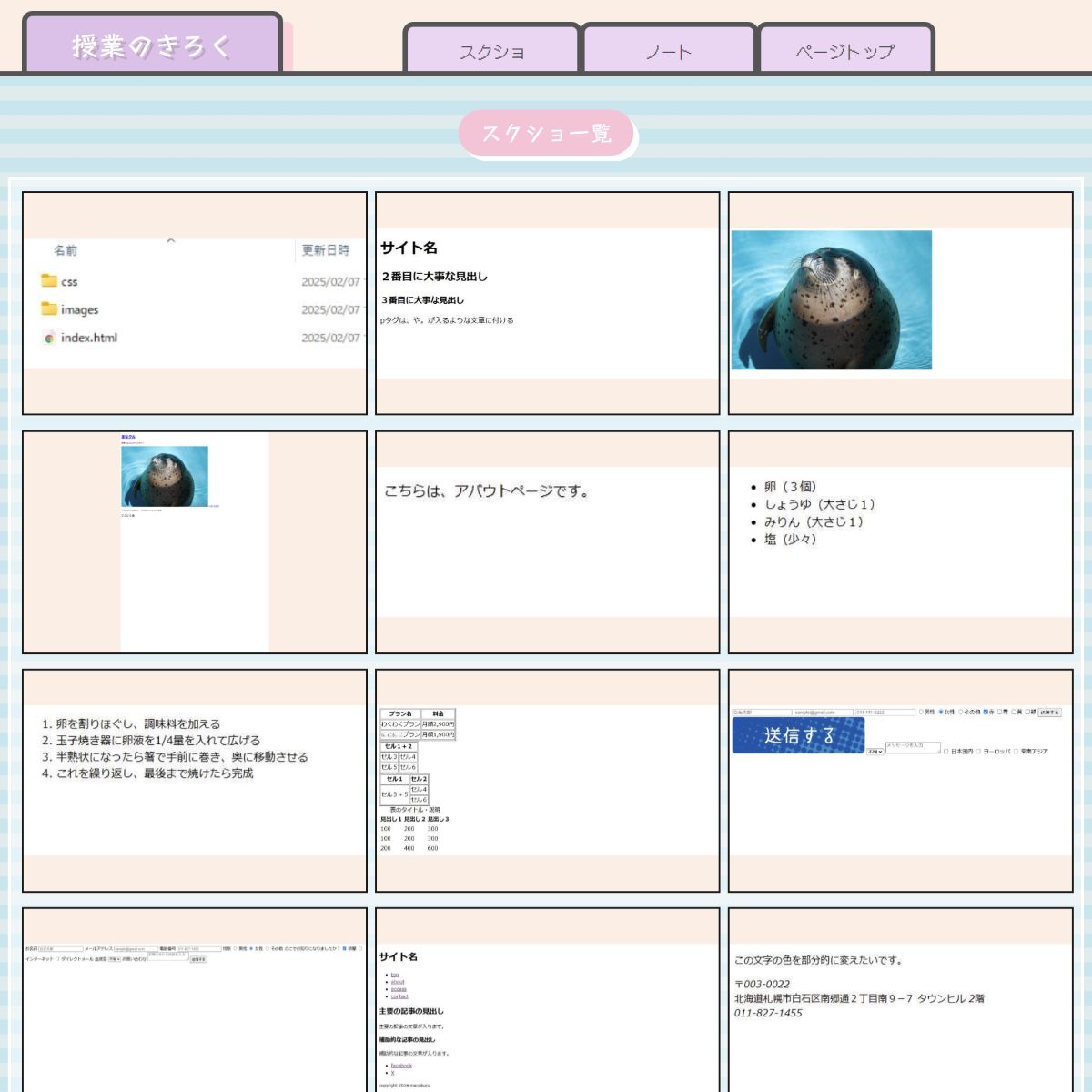Click the 更新日時 column header
Viewport: 1092px width, 1092px height.
click(x=326, y=250)
